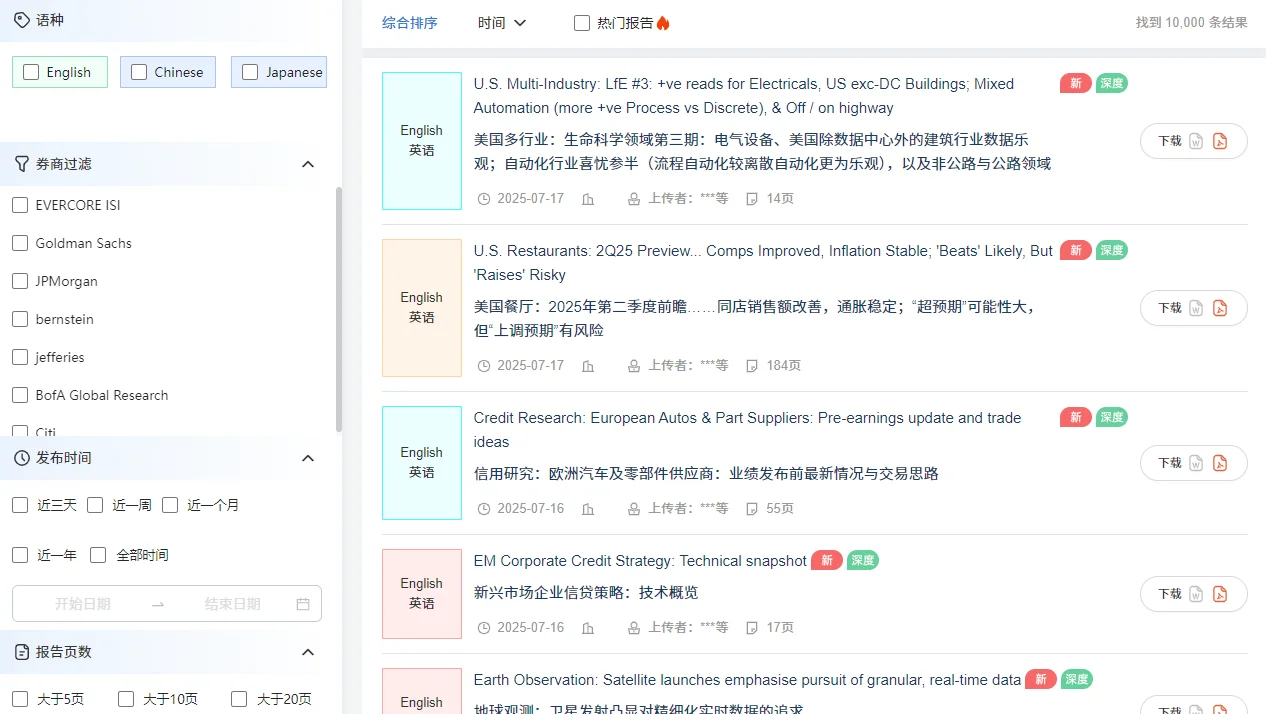This screenshot has width=1266, height=714.
Task: Click the fire icon next to 热门报告
Action: pos(663,22)
